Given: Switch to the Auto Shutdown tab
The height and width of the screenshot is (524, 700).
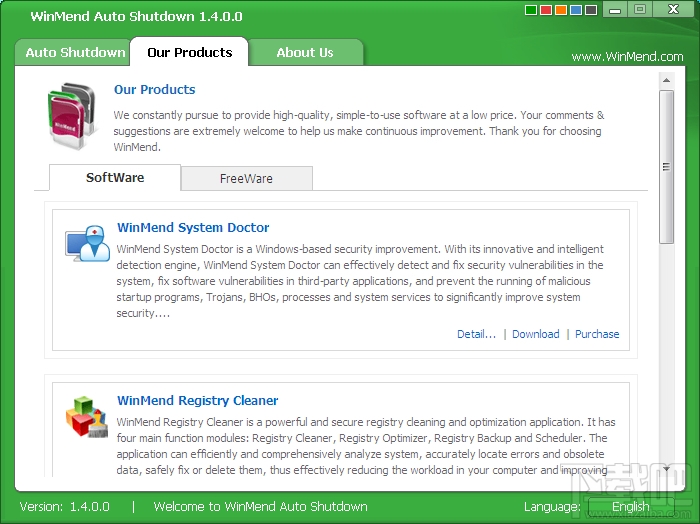Looking at the screenshot, I should click(x=73, y=53).
